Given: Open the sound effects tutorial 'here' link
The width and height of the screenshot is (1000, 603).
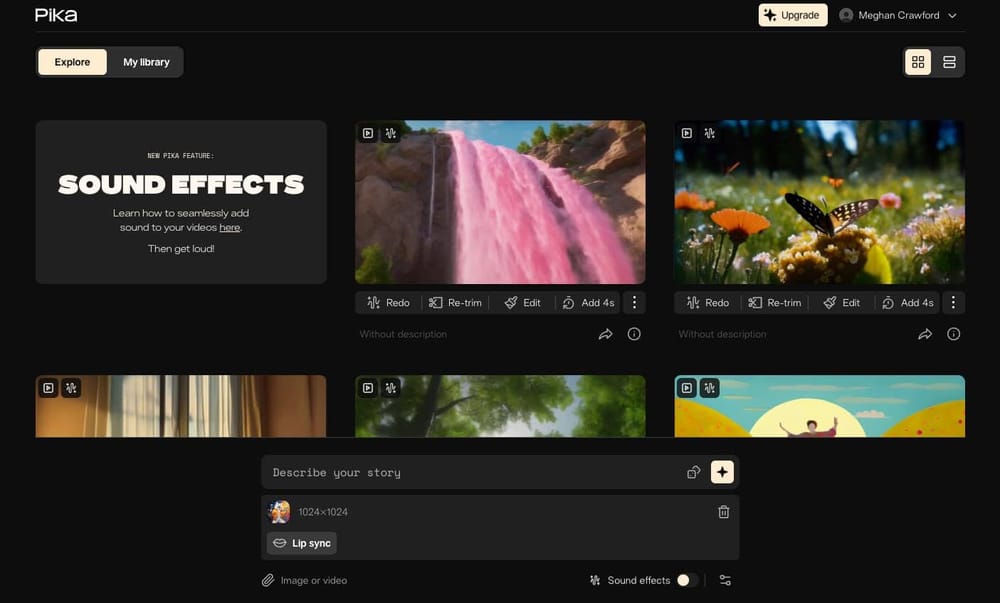Looking at the screenshot, I should point(230,227).
